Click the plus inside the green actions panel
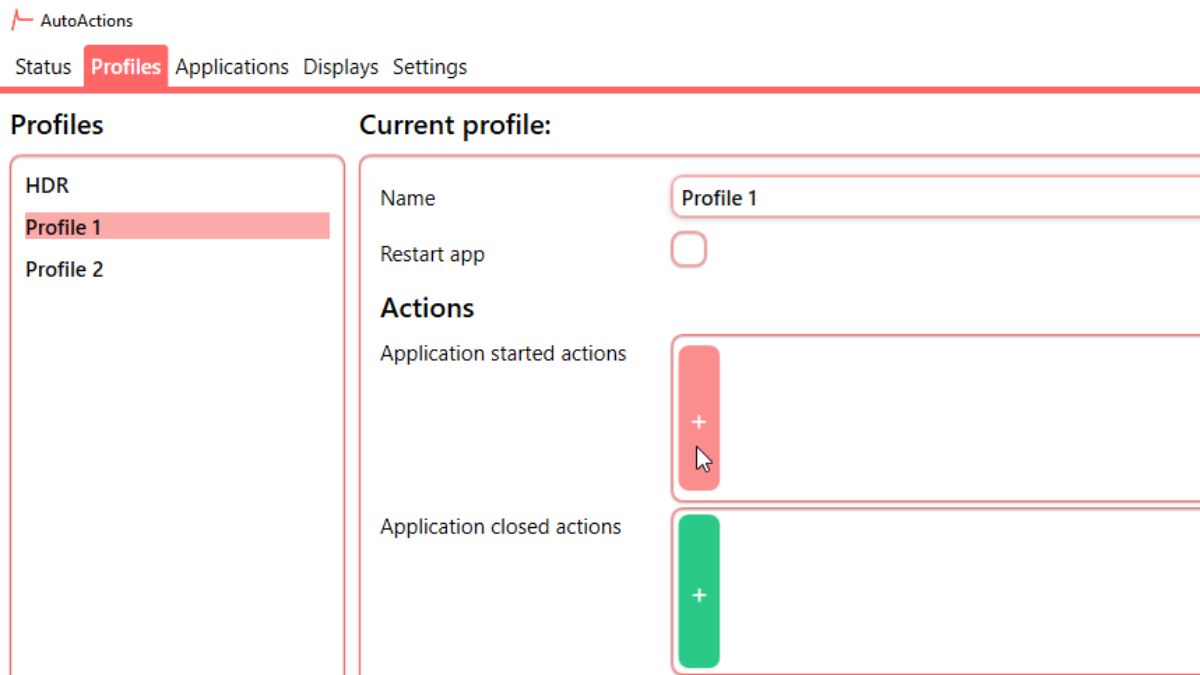Screen dimensions: 1200x675 tap(698, 594)
